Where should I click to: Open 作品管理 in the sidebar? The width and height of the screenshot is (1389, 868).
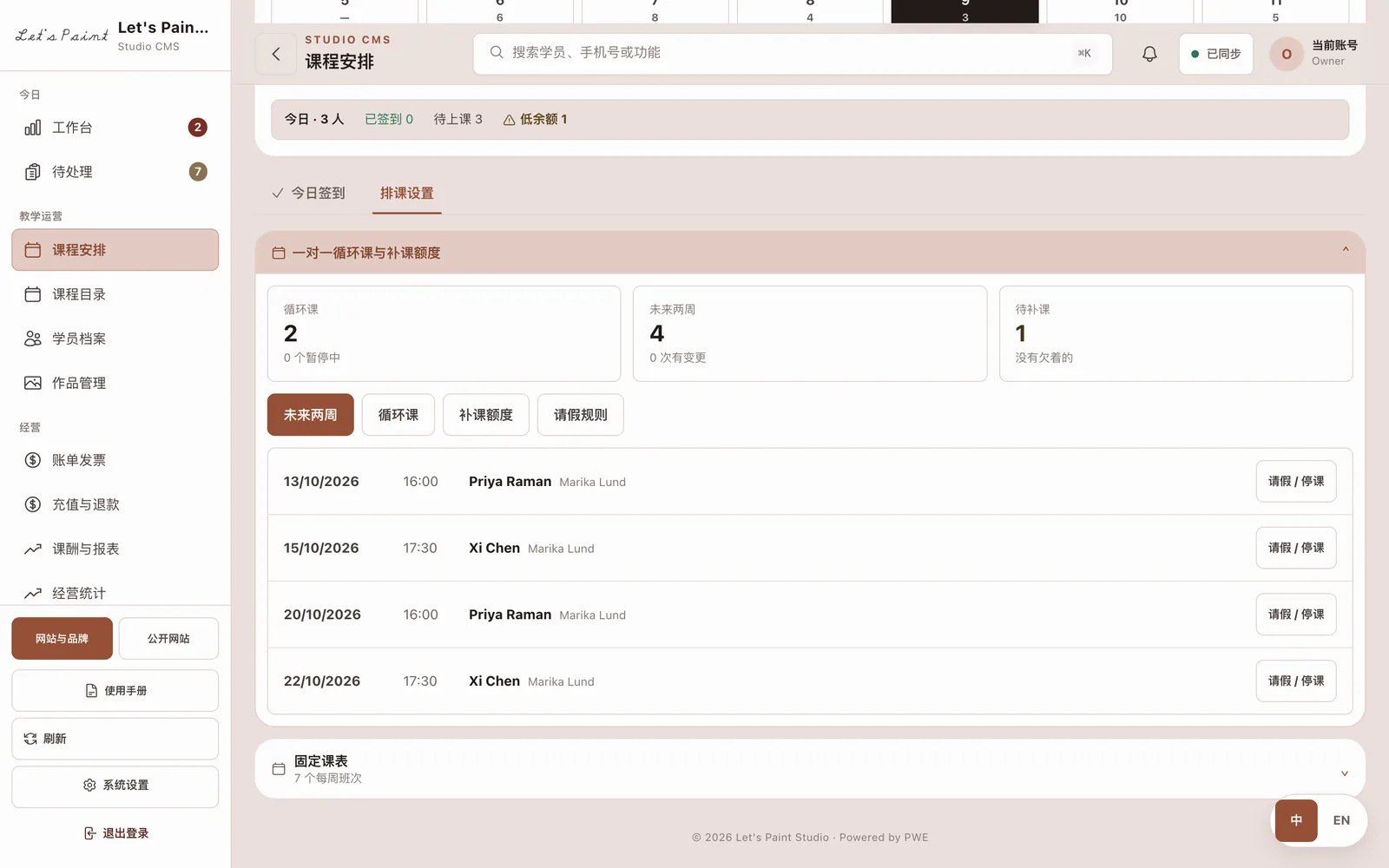pos(115,383)
